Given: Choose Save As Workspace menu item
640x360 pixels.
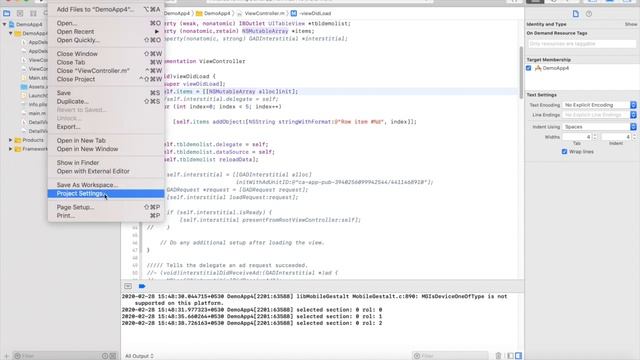Looking at the screenshot, I should tap(106, 185).
